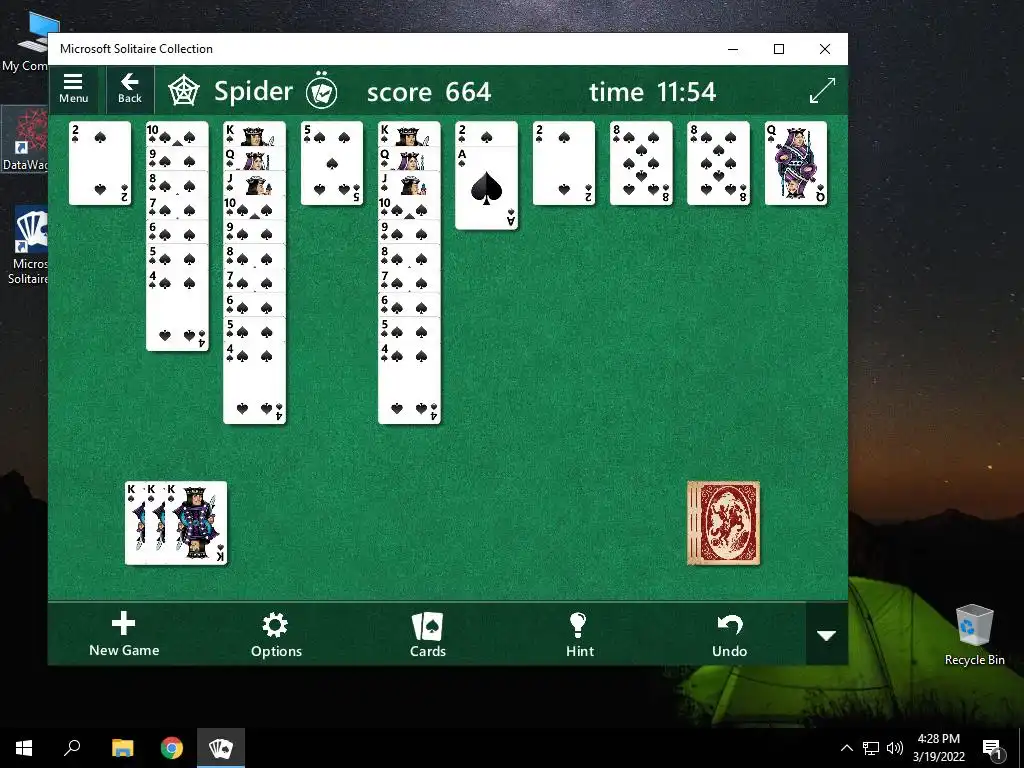Select the 2 of spades in the first column
The height and width of the screenshot is (768, 1024).
pyautogui.click(x=100, y=163)
